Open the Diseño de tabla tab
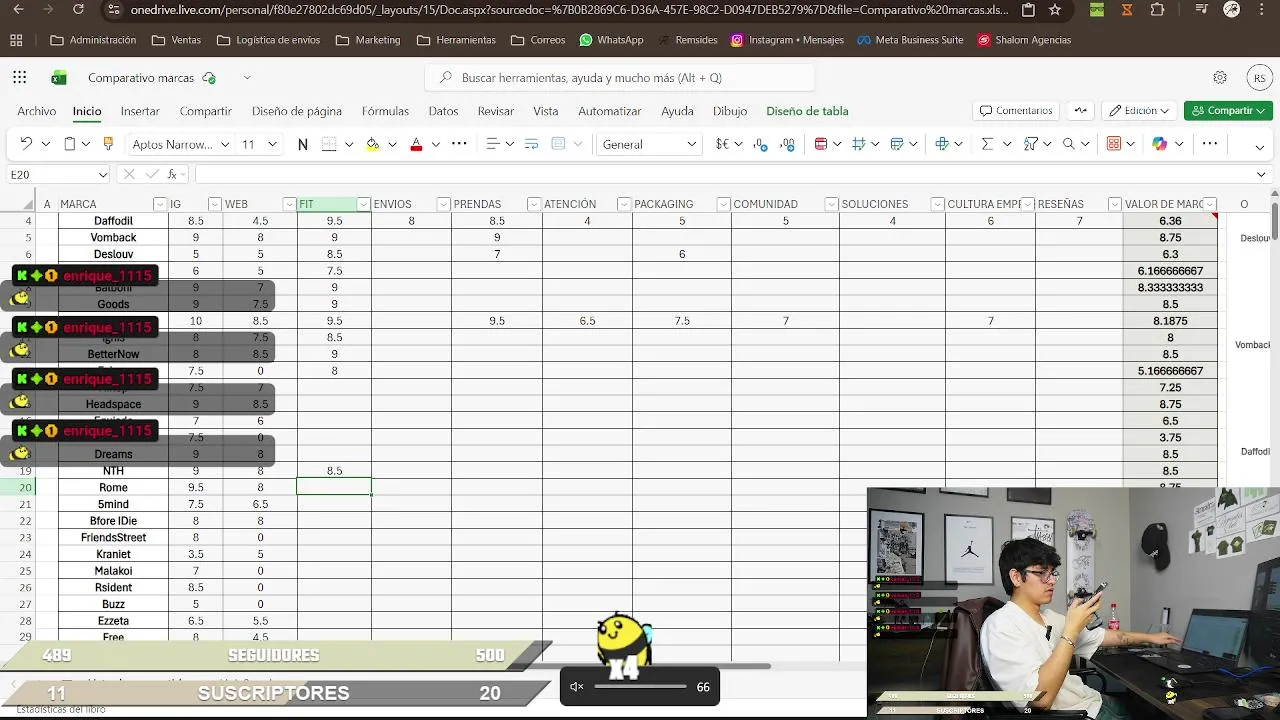 point(807,111)
